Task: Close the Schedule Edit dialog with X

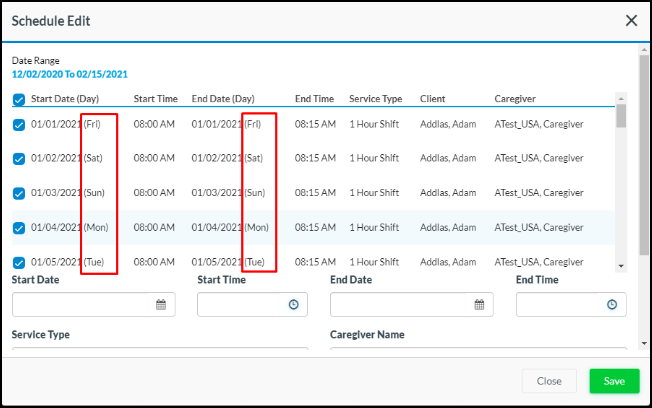Action: 631,20
